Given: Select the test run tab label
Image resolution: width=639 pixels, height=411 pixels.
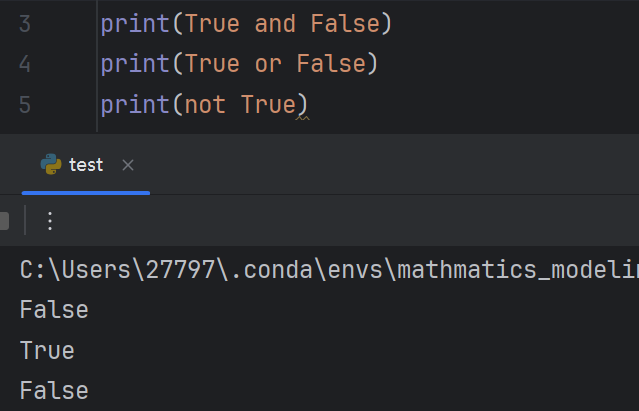Looking at the screenshot, I should 86,165.
